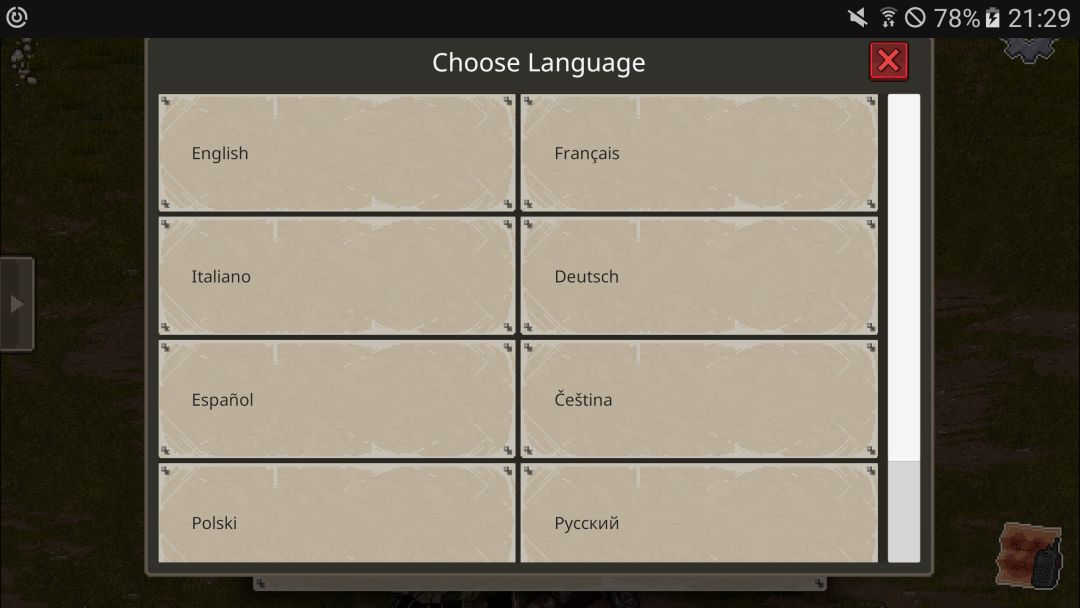Tap the muted sound status icon
This screenshot has height=608, width=1080.
[x=857, y=17]
